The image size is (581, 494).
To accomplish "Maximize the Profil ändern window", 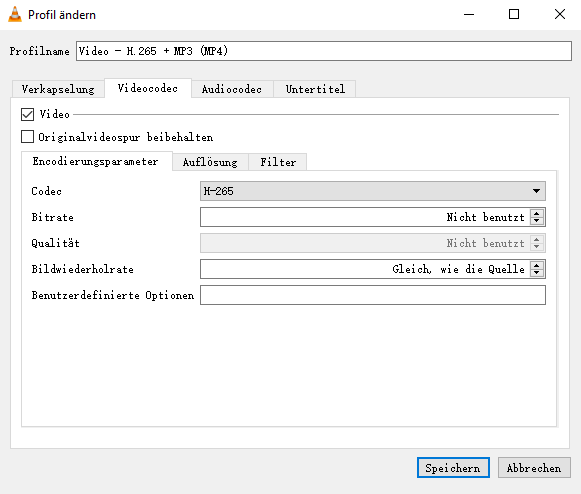I will [514, 14].
